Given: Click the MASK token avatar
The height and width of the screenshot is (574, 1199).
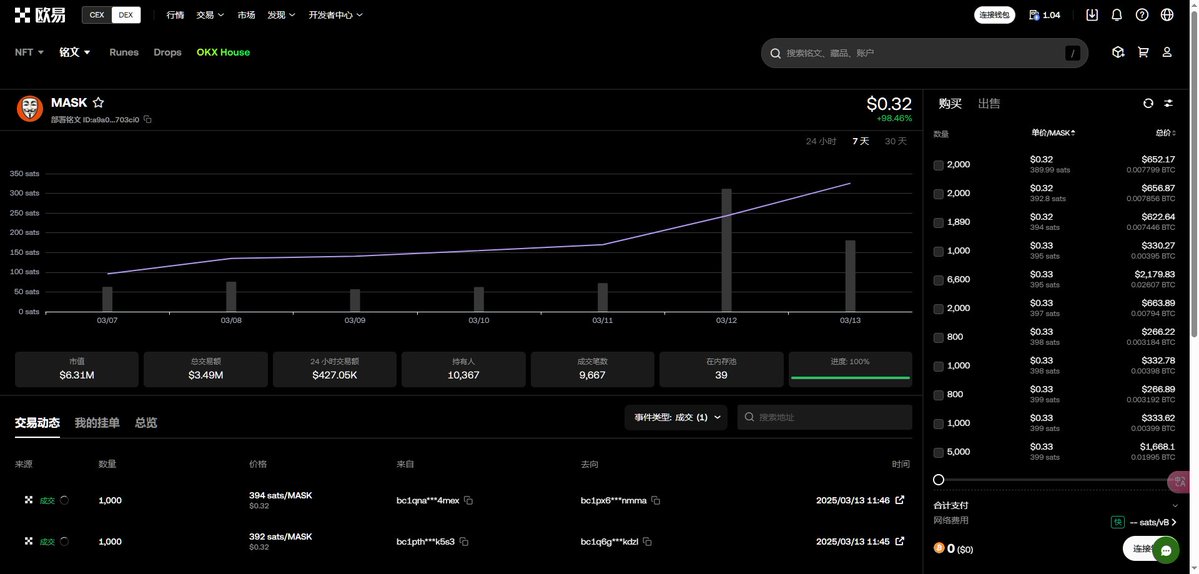Looking at the screenshot, I should pos(30,109).
